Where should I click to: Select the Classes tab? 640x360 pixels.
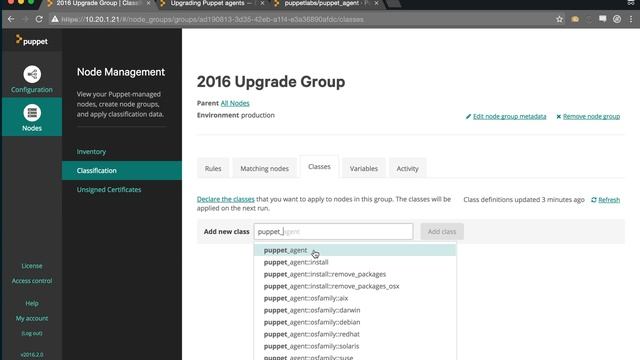tap(319, 167)
